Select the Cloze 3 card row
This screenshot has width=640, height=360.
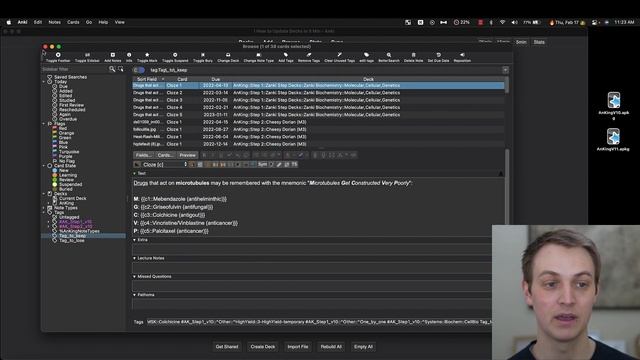pos(318,100)
